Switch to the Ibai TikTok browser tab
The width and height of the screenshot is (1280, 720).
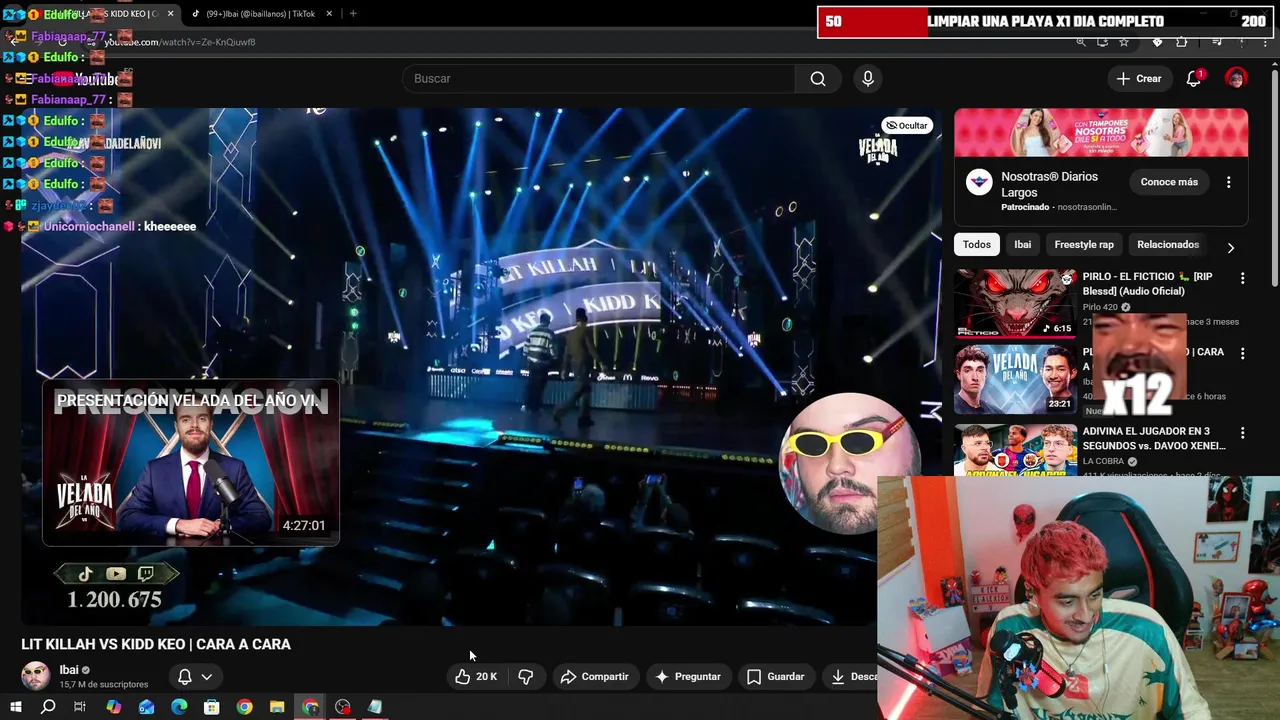pyautogui.click(x=260, y=14)
